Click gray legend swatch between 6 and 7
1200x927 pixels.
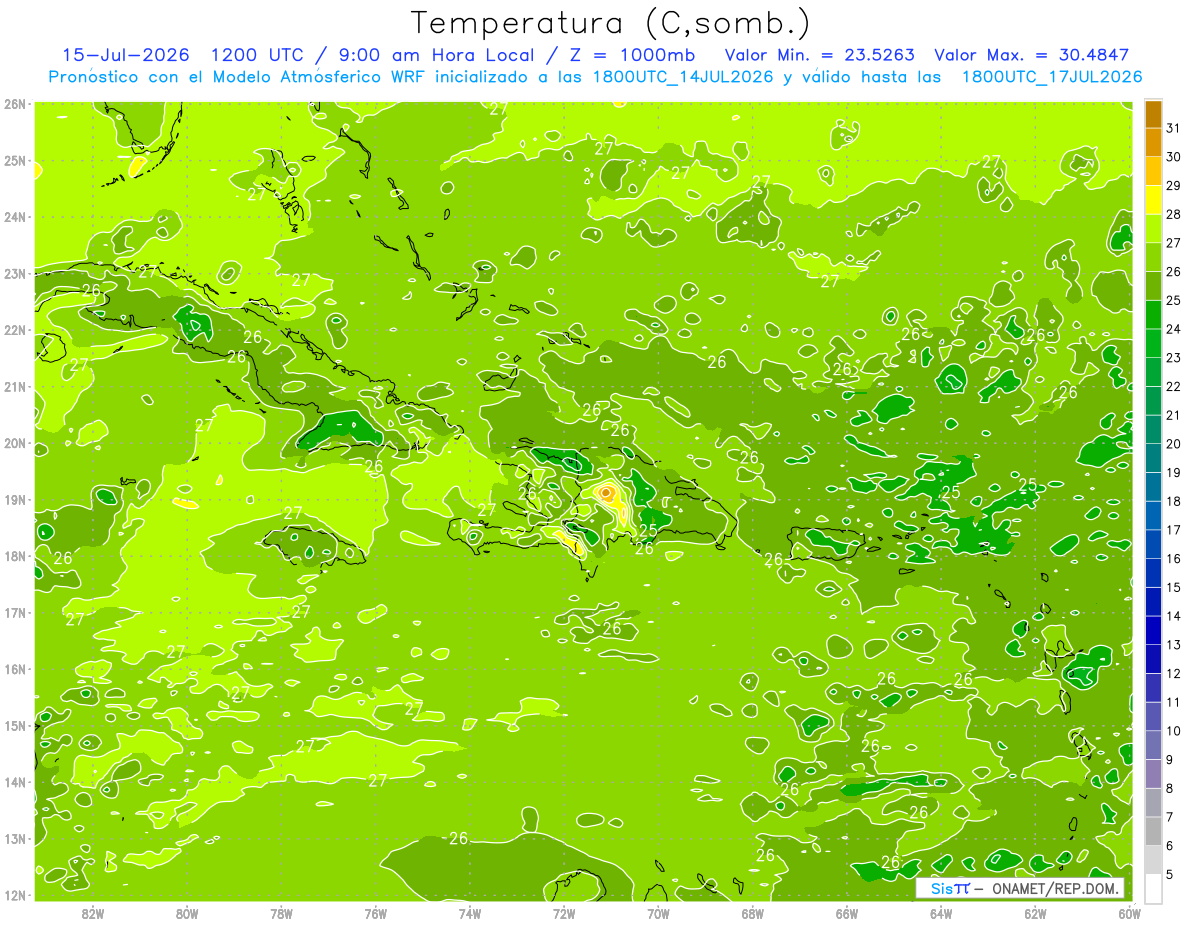[x=1153, y=831]
